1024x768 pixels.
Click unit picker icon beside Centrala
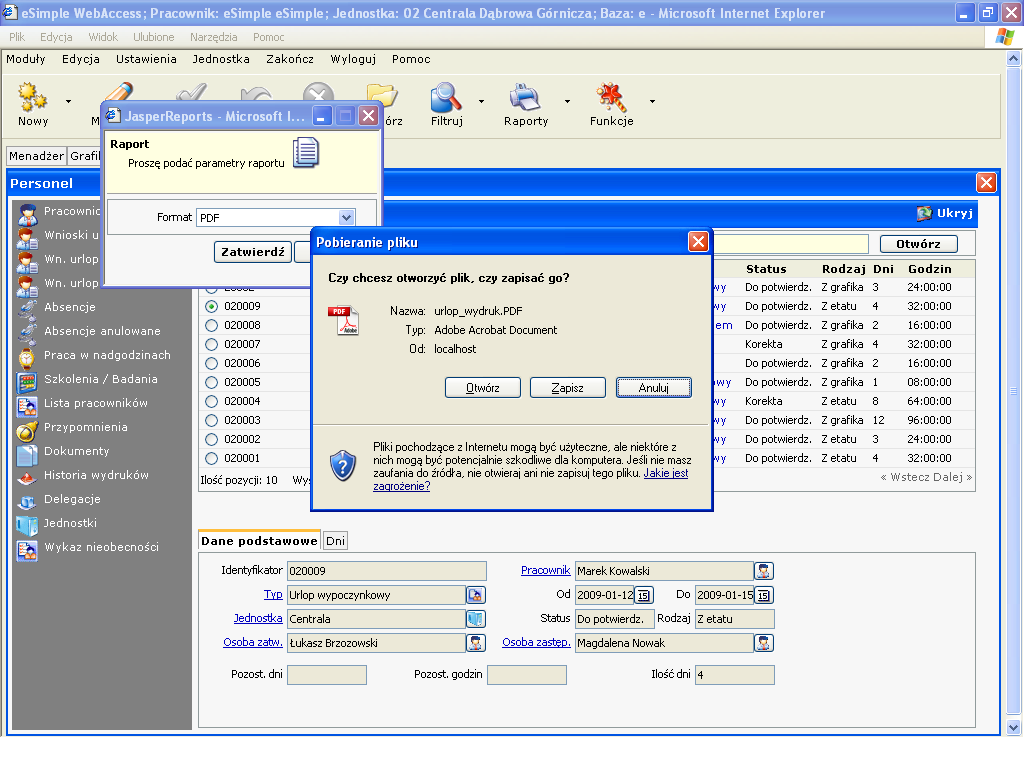click(475, 618)
